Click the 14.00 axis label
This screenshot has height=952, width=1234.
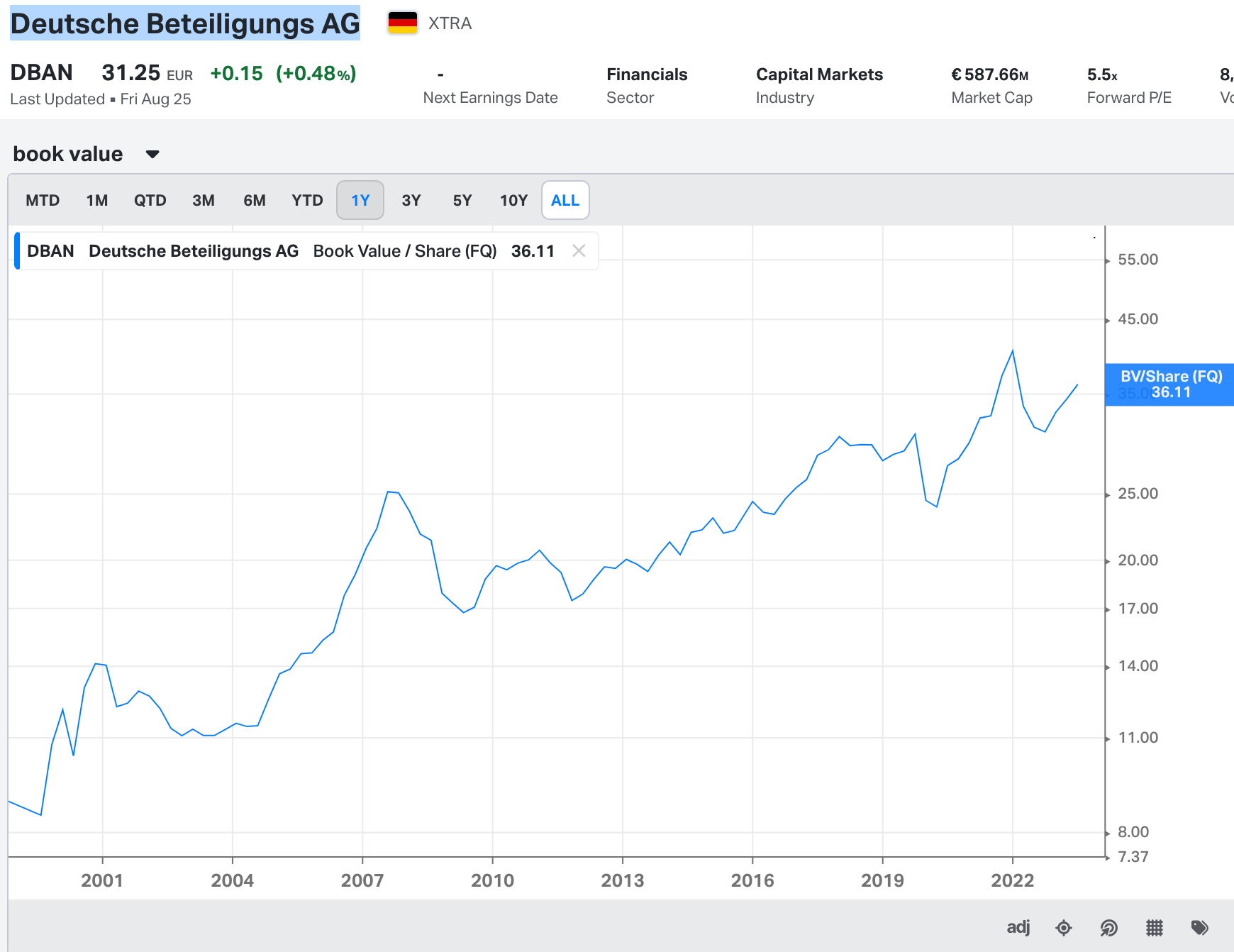1138,666
